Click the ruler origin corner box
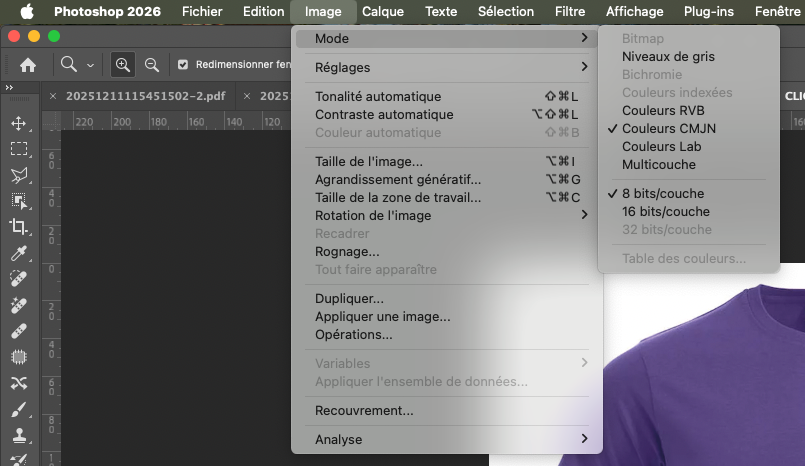Screen dimensions: 805x466 (51, 122)
